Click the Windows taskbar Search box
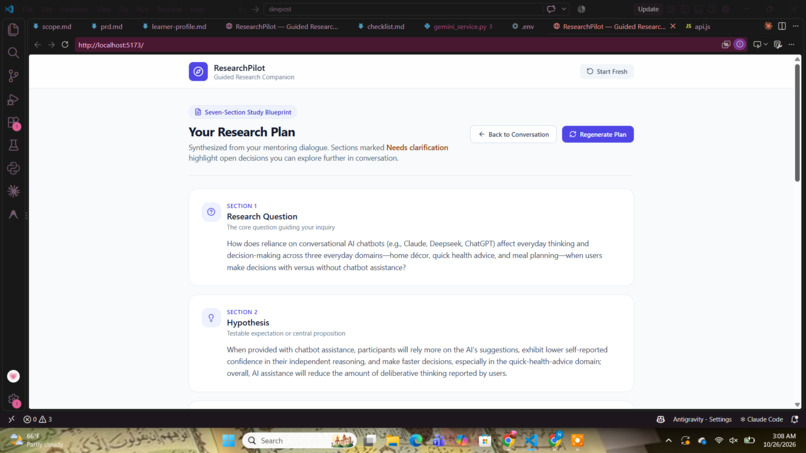Viewport: 806px width, 453px height. tap(299, 441)
